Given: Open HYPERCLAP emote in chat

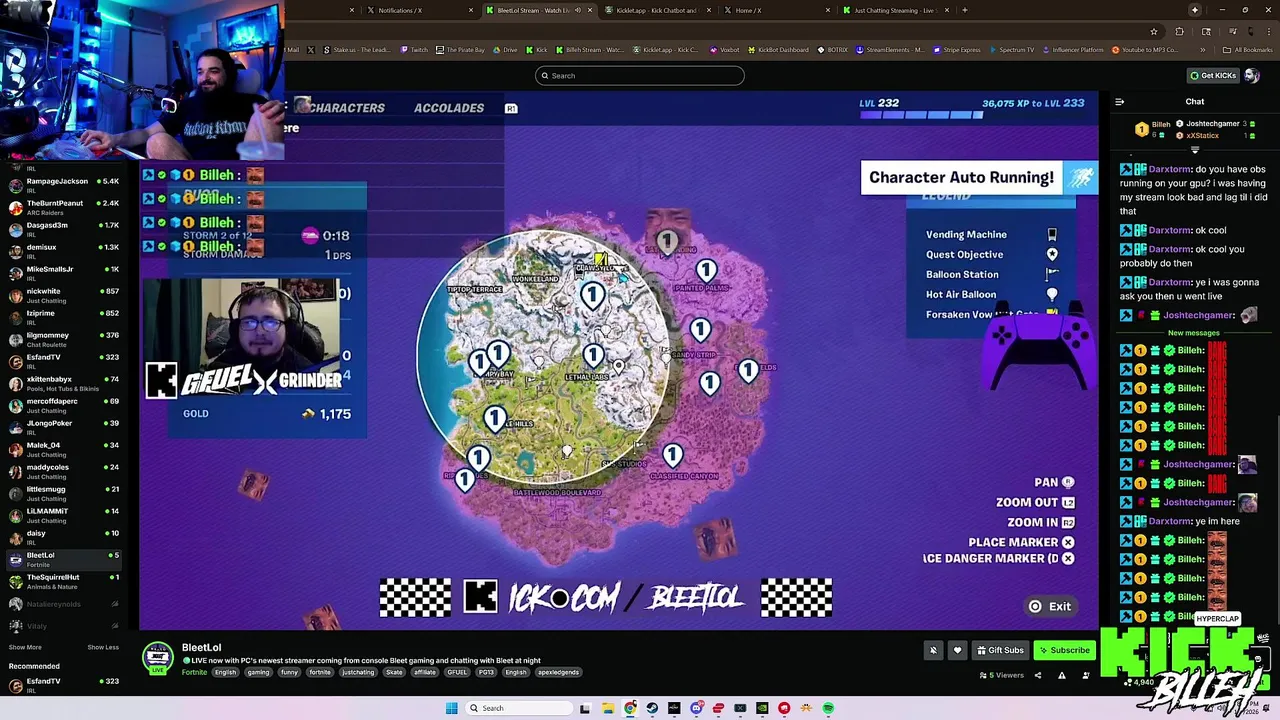Looking at the screenshot, I should (x=1217, y=617).
